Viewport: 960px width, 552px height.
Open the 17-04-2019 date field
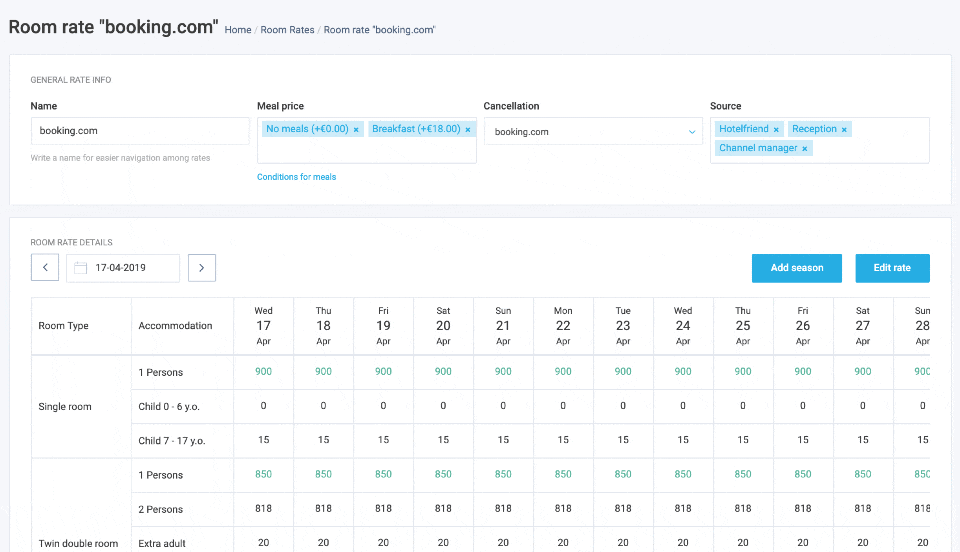click(122, 267)
